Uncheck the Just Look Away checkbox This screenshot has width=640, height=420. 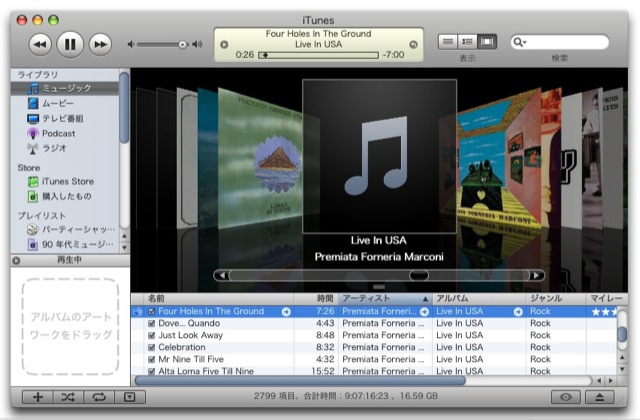tap(151, 336)
